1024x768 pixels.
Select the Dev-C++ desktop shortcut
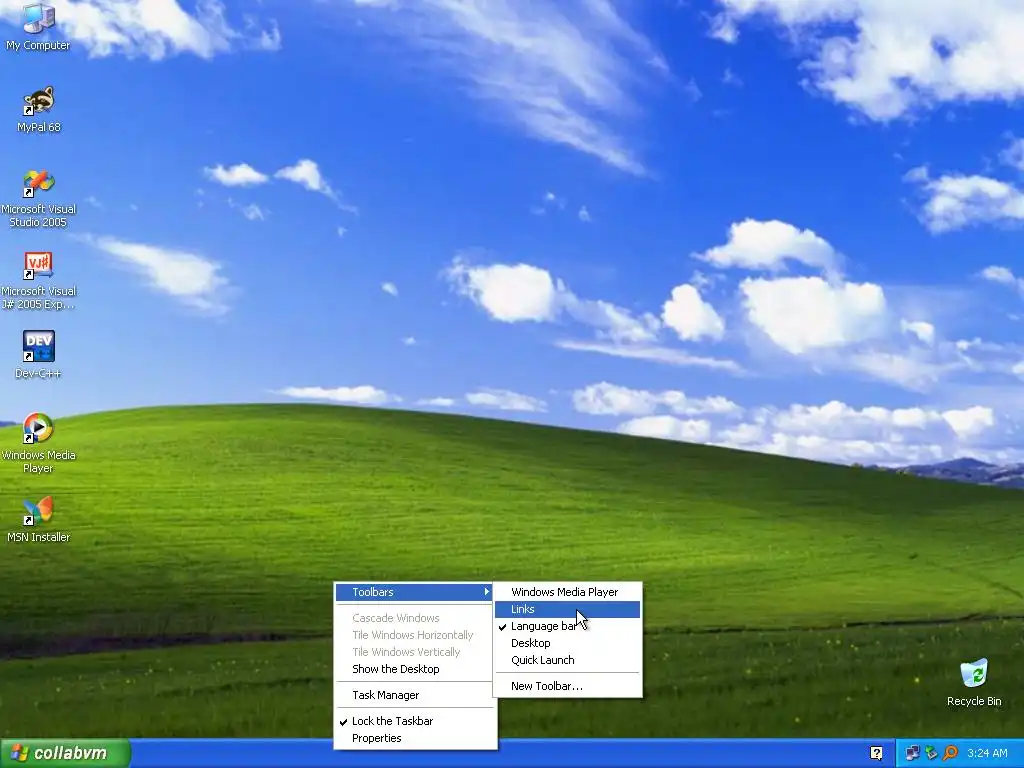[38, 355]
